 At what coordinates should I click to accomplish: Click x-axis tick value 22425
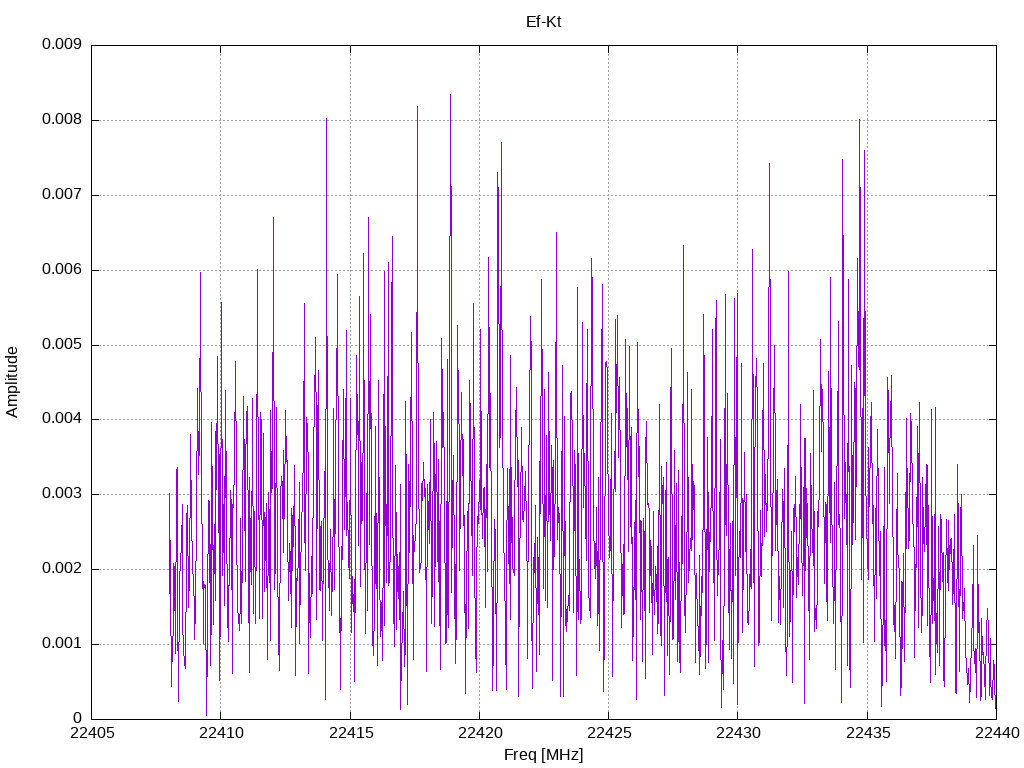[609, 733]
